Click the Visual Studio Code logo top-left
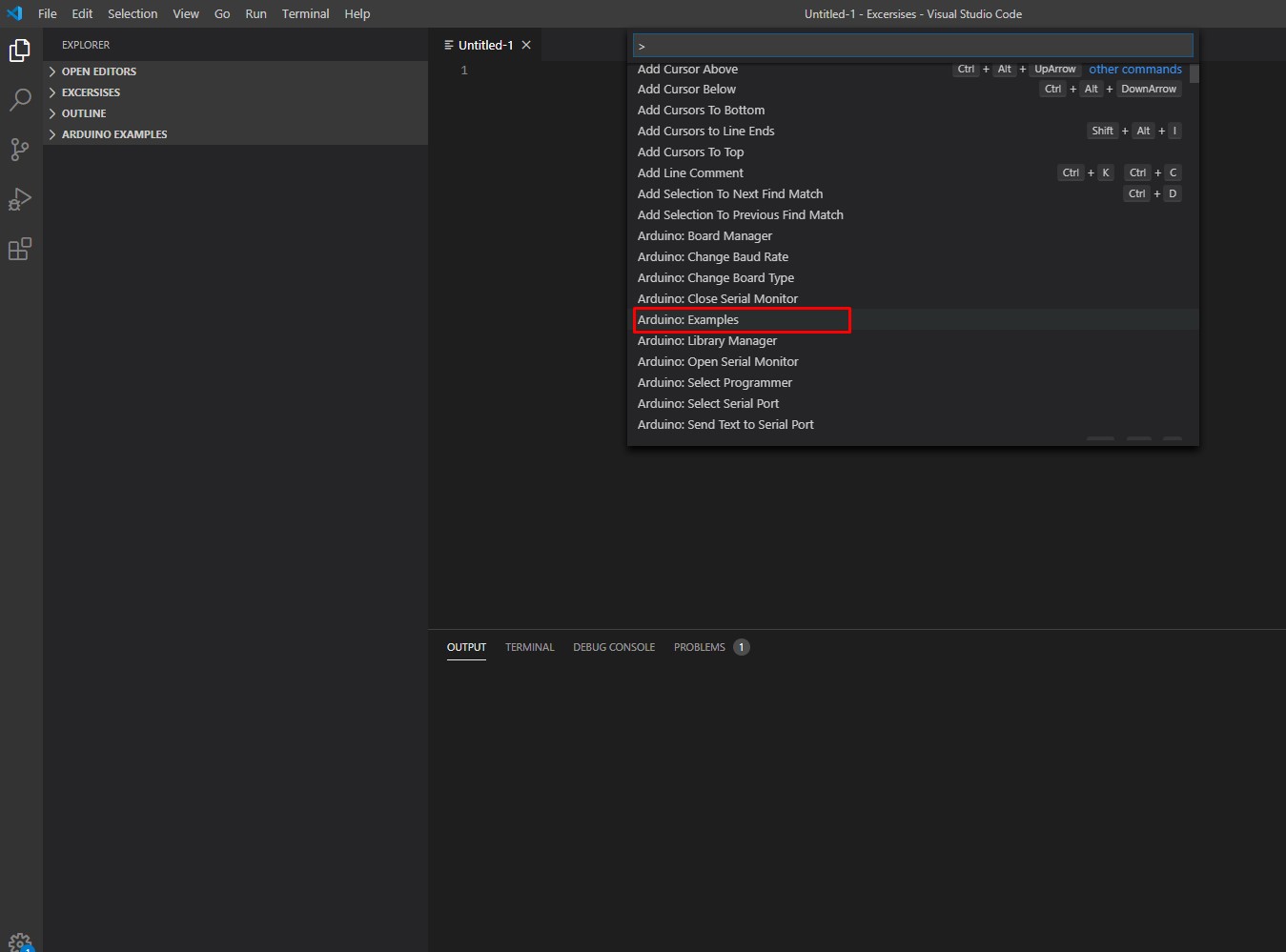Viewport: 1286px width, 952px height. [13, 13]
